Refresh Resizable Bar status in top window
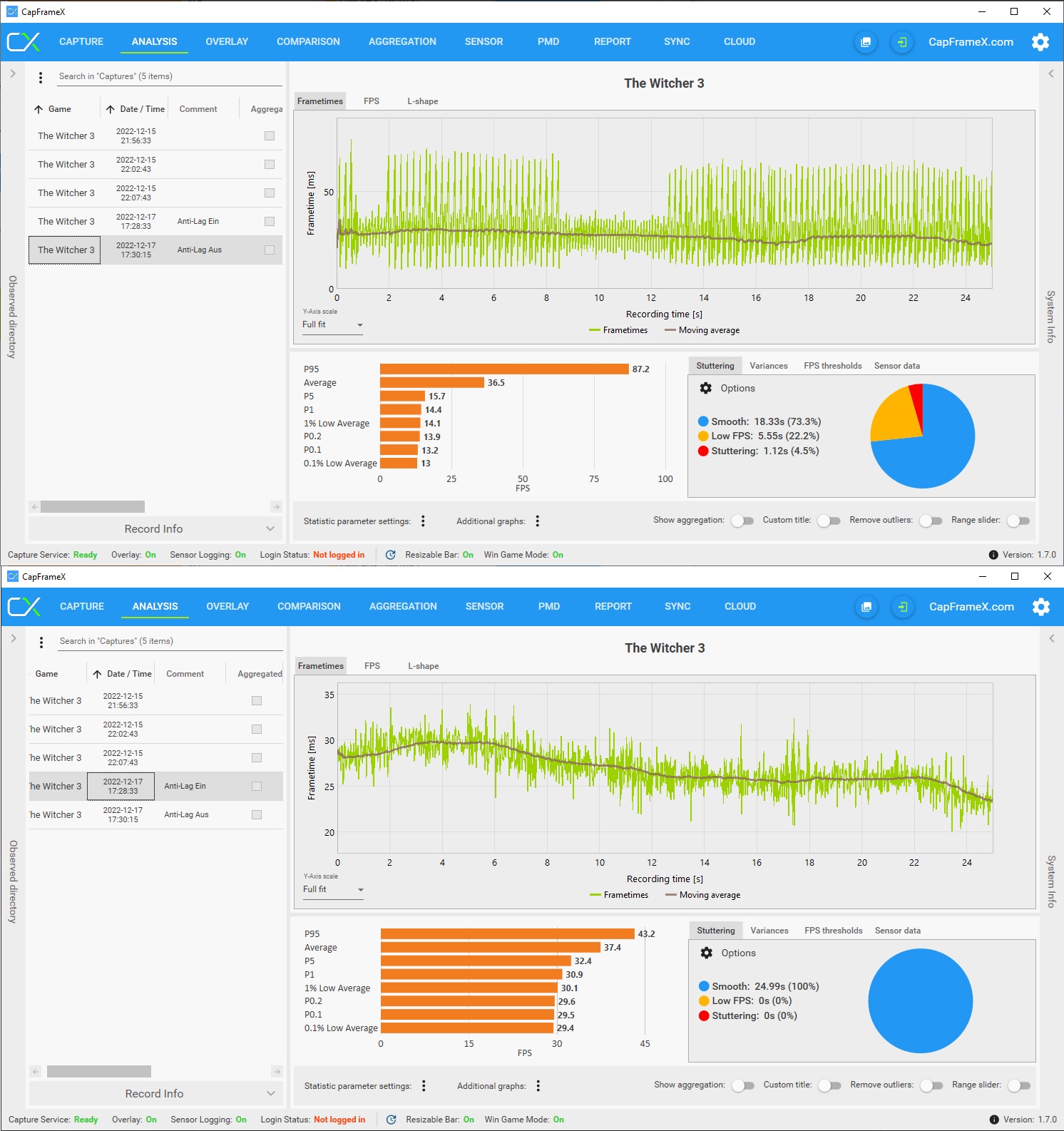The width and height of the screenshot is (1064, 1131). click(x=391, y=555)
